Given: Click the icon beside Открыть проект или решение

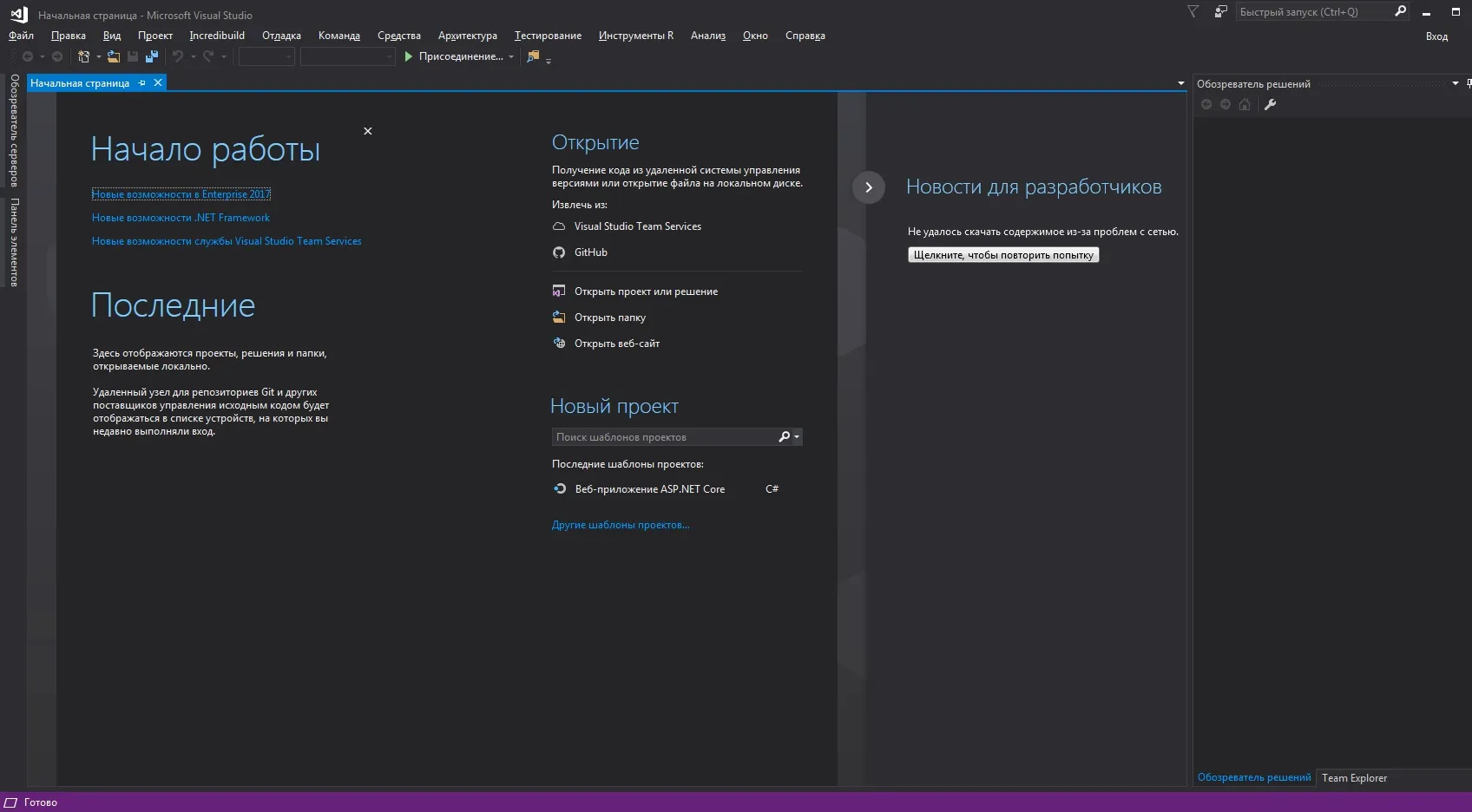Looking at the screenshot, I should point(559,291).
